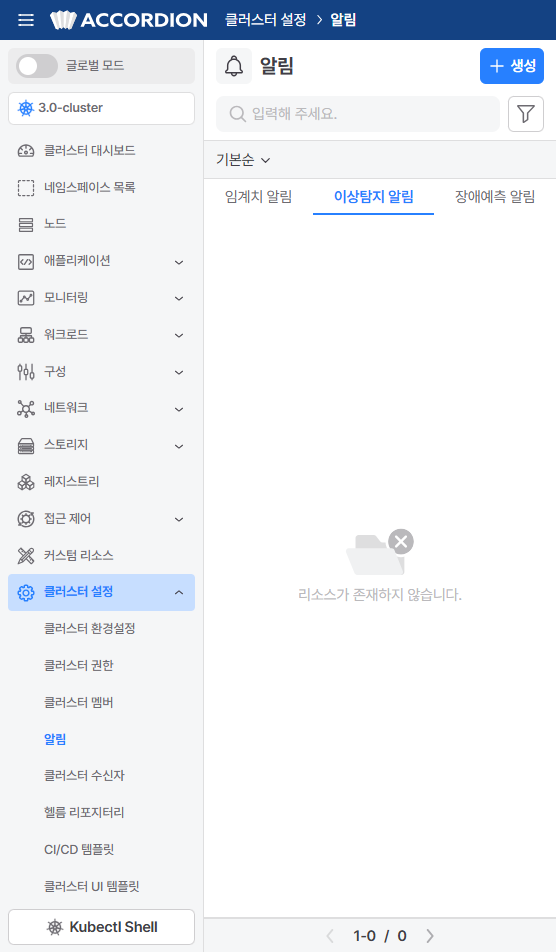Select the 알림 submenu item
The height and width of the screenshot is (952, 556).
pyautogui.click(x=55, y=739)
